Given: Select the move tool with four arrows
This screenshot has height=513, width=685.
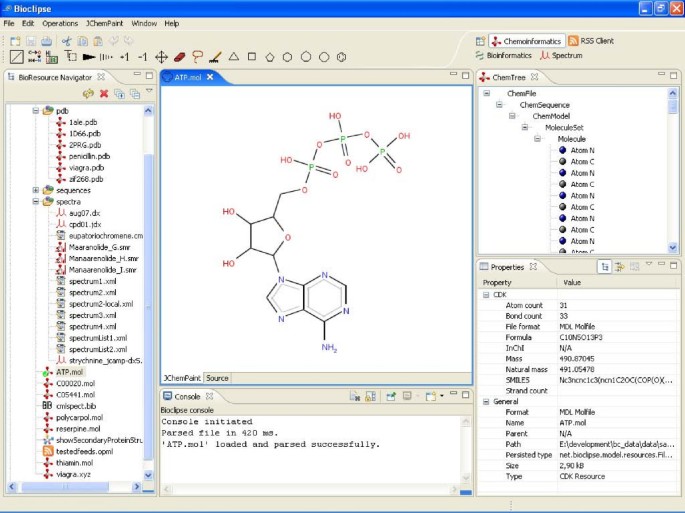Looking at the screenshot, I should 161,57.
